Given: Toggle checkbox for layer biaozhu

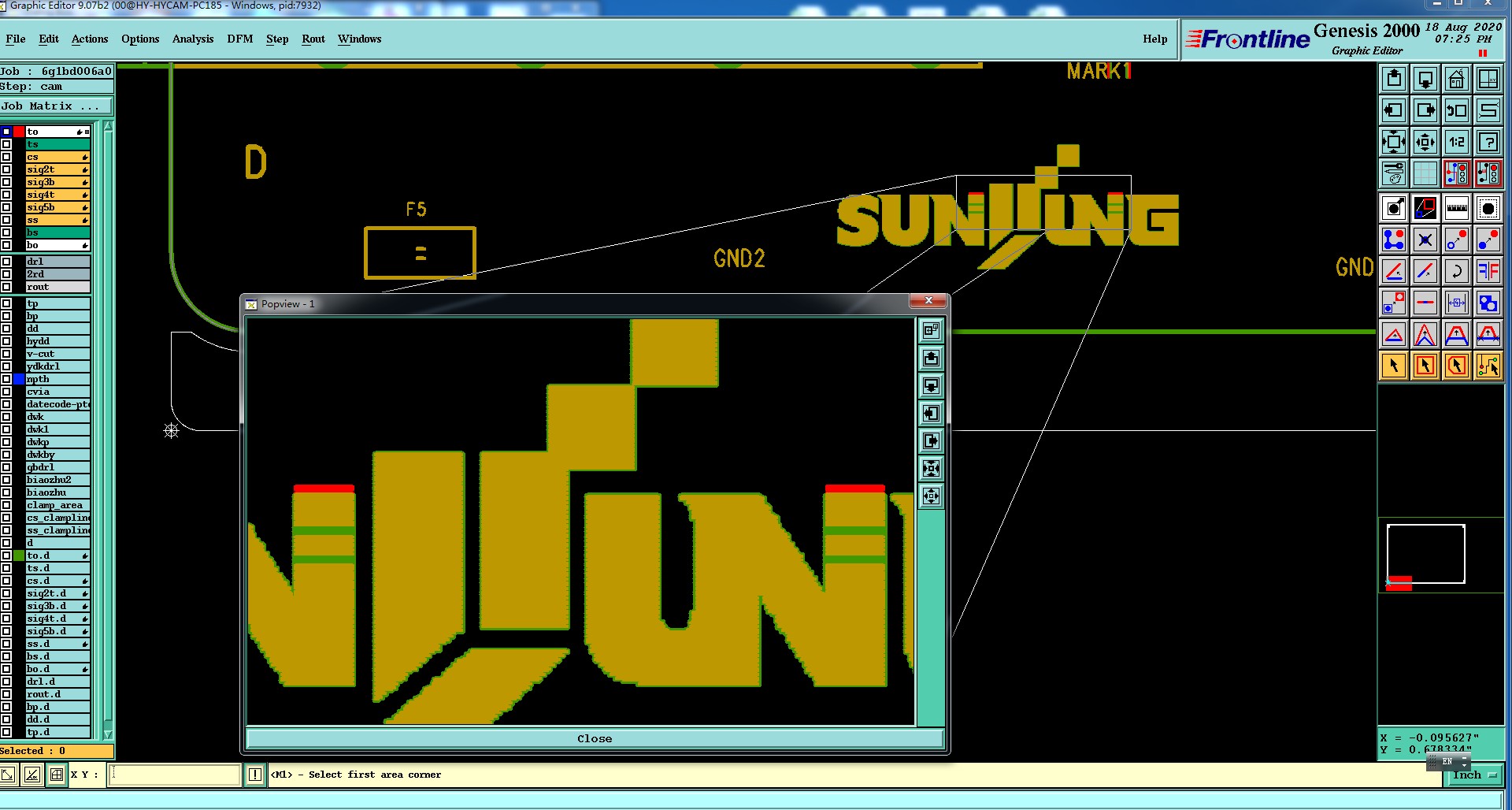Looking at the screenshot, I should pos(6,492).
